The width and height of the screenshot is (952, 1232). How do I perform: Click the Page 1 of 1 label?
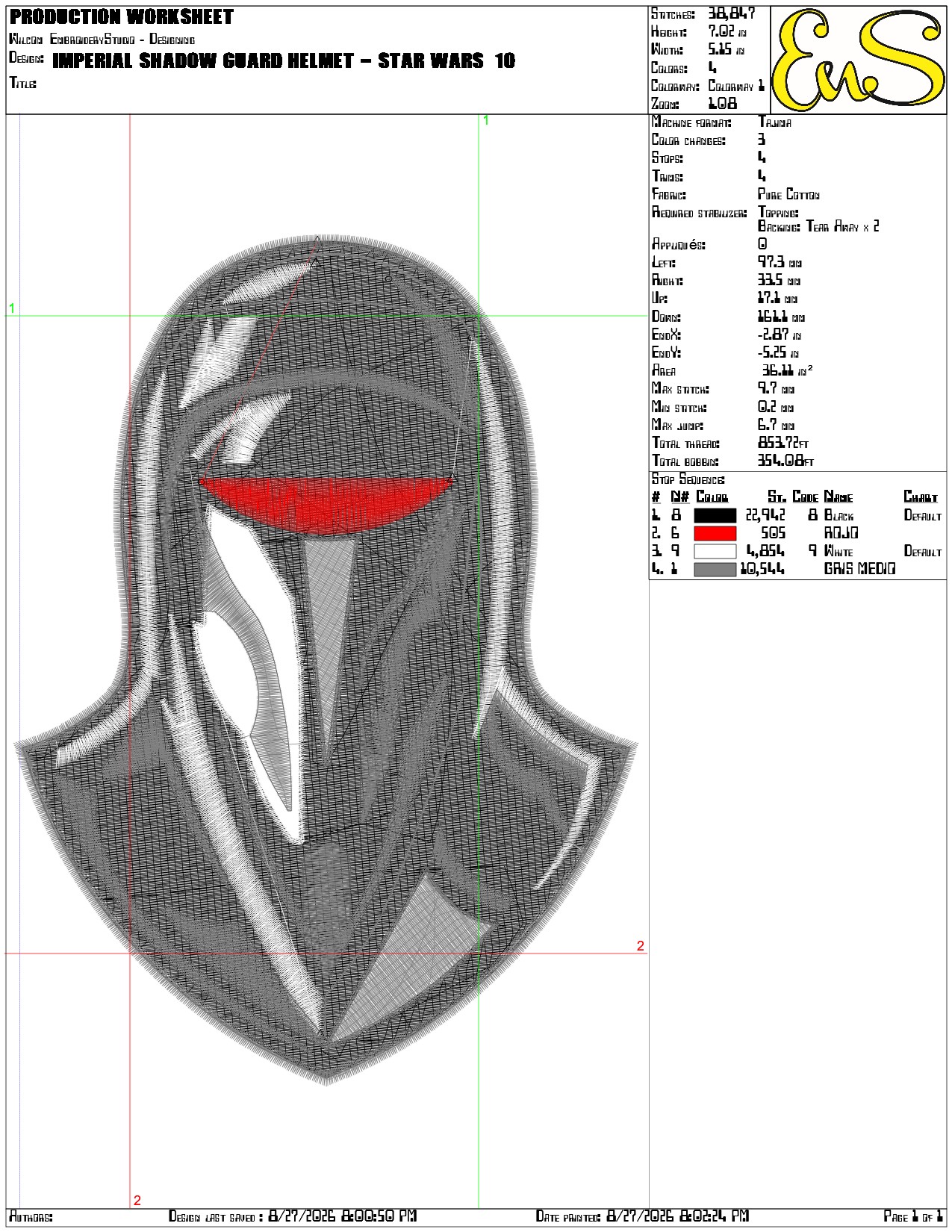click(x=914, y=1216)
